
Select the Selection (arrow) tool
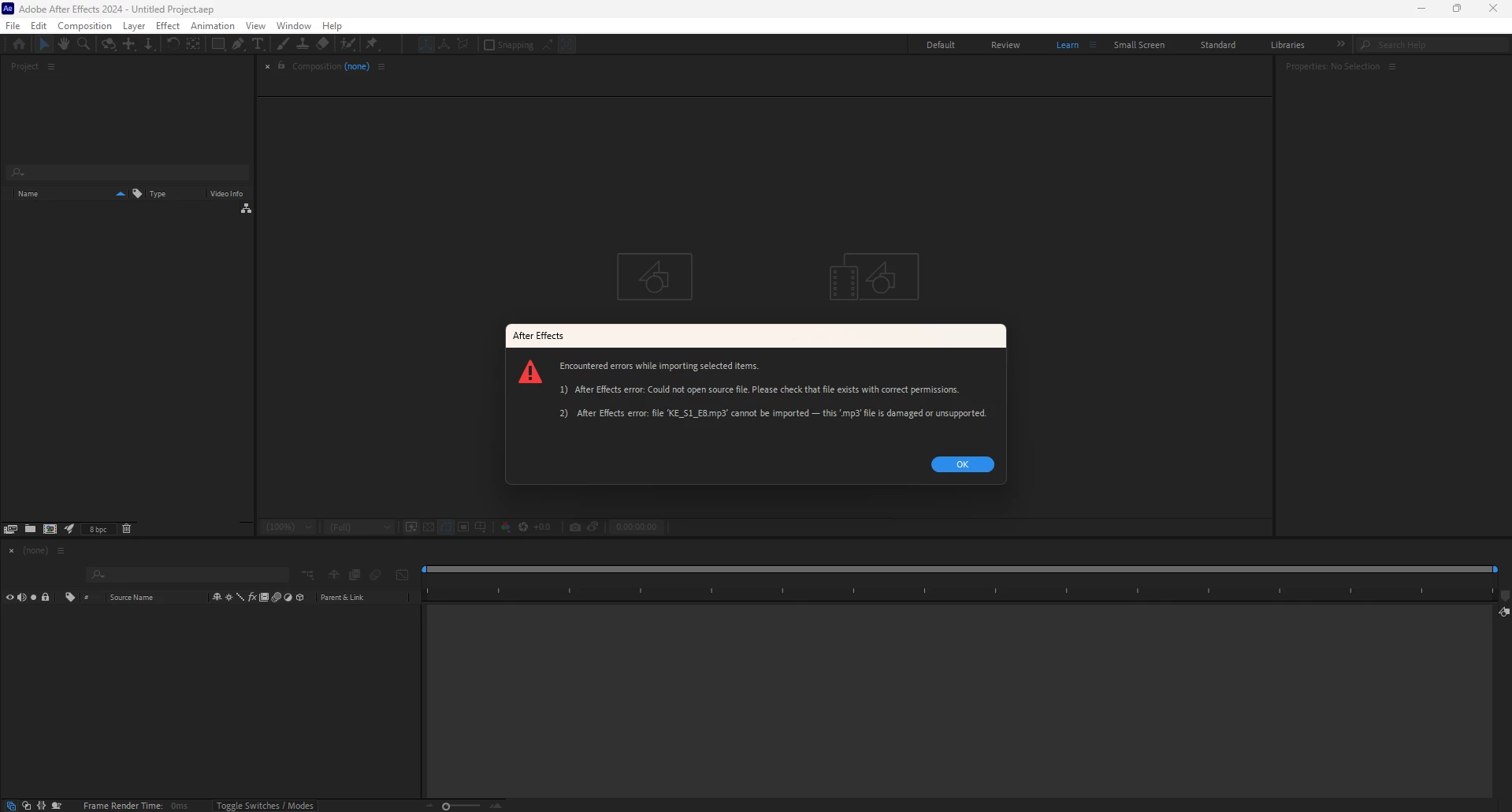tap(44, 45)
